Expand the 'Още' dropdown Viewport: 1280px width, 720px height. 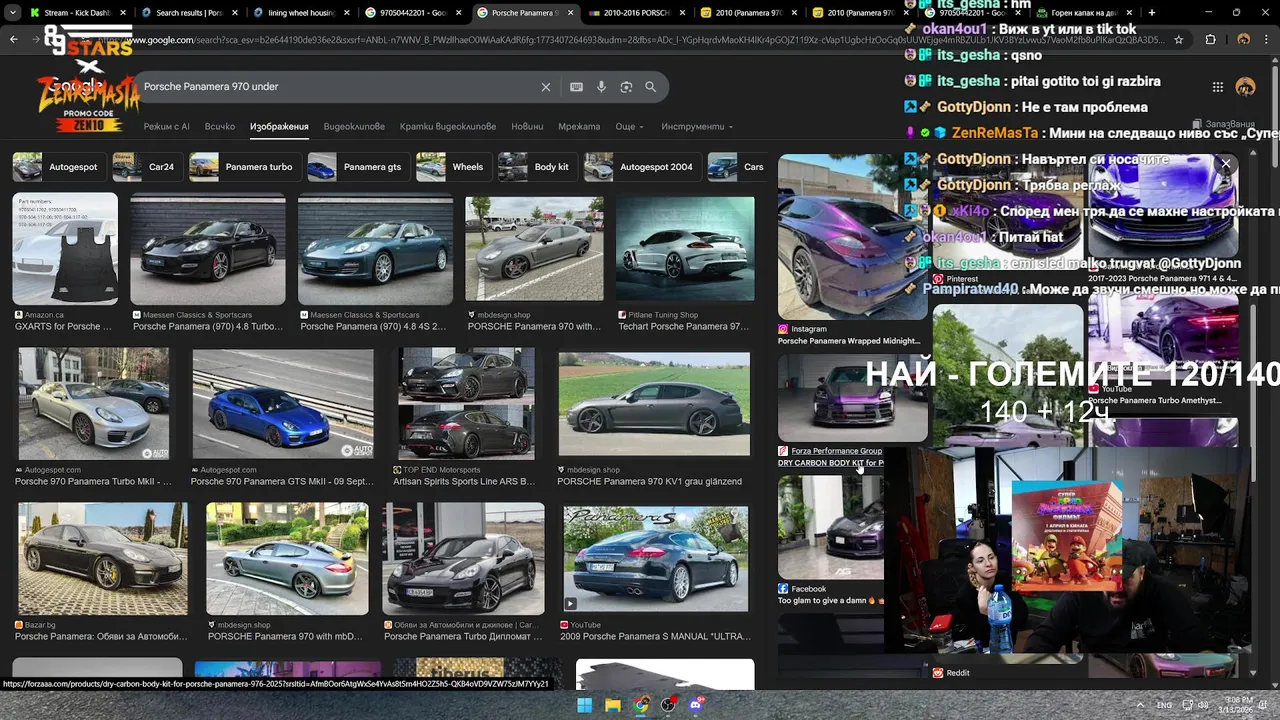pyautogui.click(x=629, y=127)
